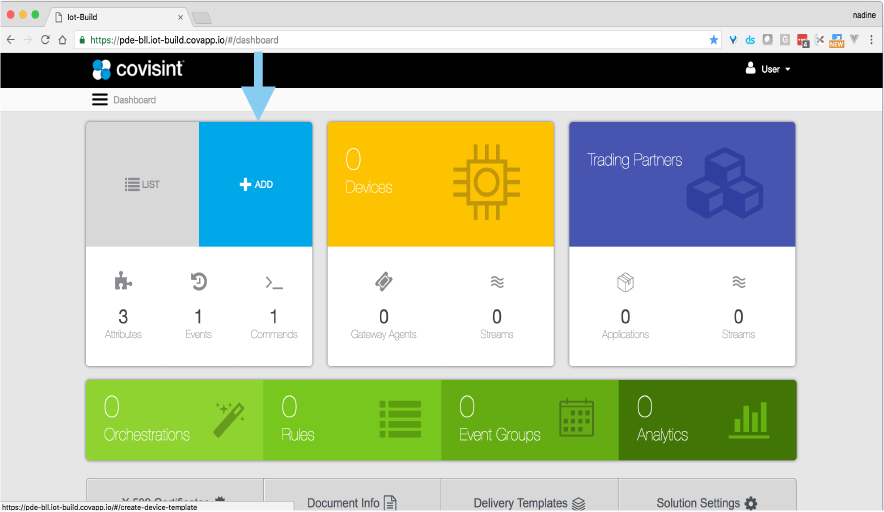Open the Chrome three-dot menu
This screenshot has width=884, height=512.
pyautogui.click(x=871, y=40)
